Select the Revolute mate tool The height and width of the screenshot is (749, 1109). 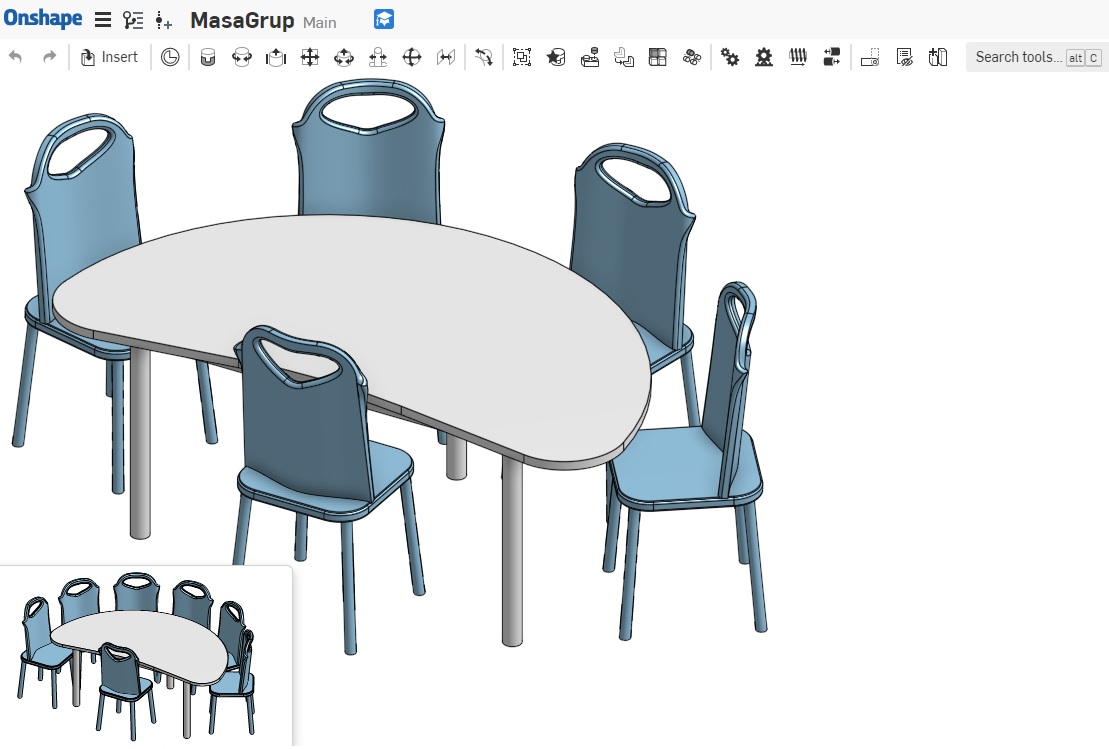coord(241,58)
